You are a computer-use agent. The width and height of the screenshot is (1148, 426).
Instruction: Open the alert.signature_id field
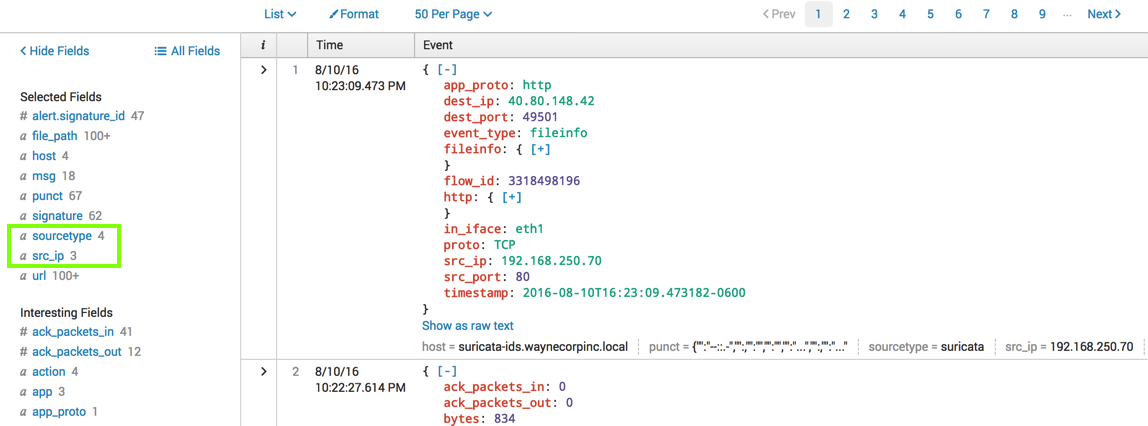[x=78, y=116]
